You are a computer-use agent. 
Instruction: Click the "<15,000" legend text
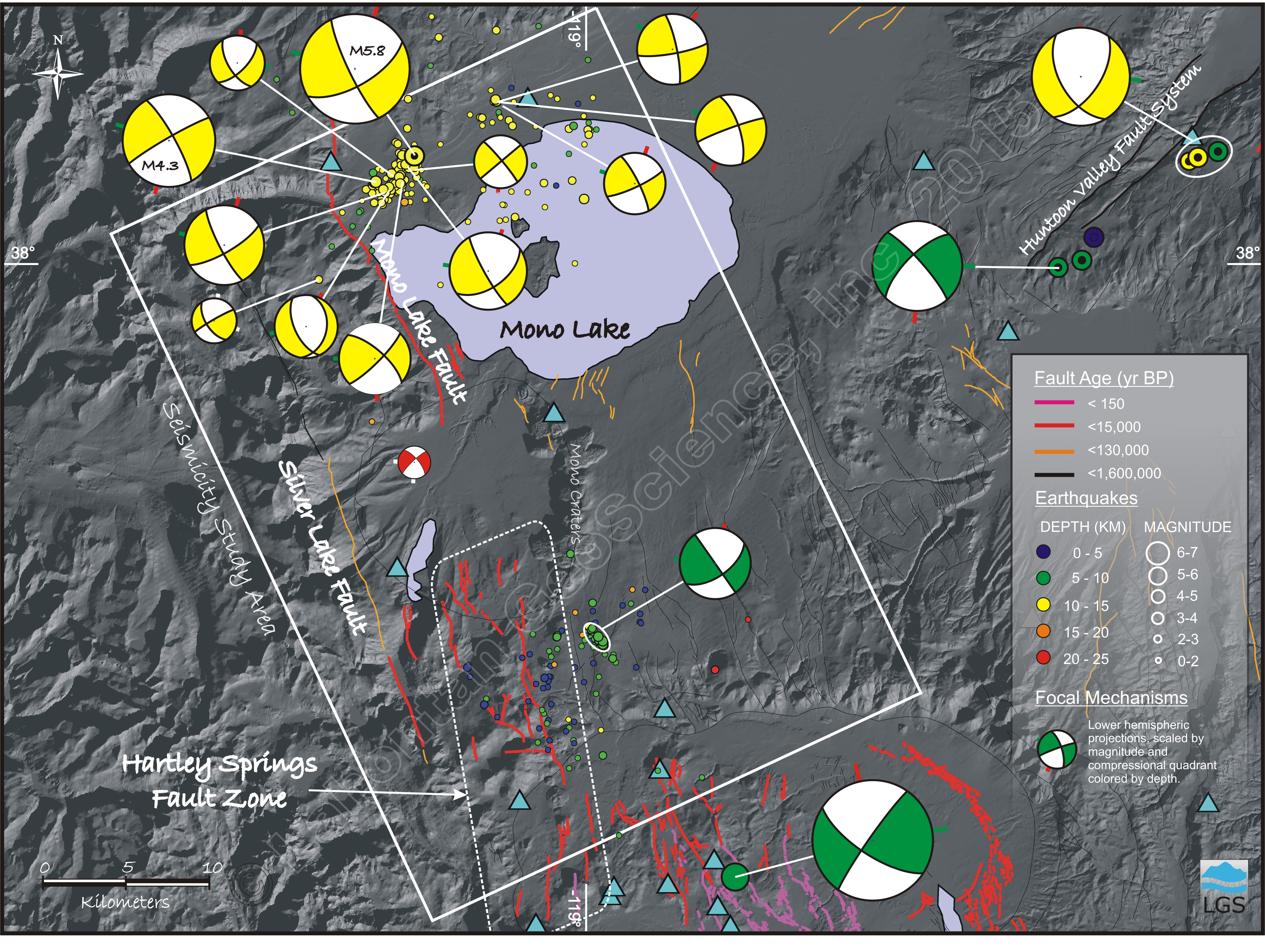click(x=1114, y=427)
